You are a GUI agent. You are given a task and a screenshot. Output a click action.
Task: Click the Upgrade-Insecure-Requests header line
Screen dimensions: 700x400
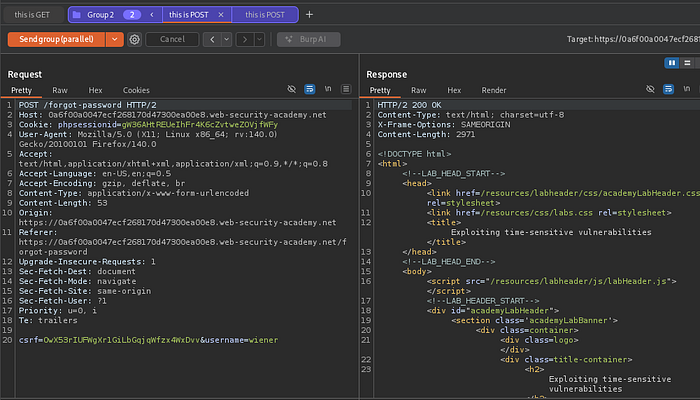[x=87, y=262]
